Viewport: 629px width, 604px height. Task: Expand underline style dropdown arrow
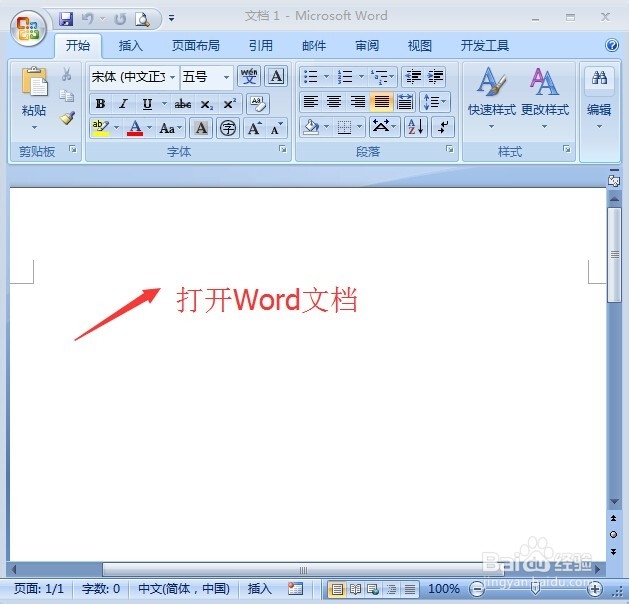coord(164,104)
